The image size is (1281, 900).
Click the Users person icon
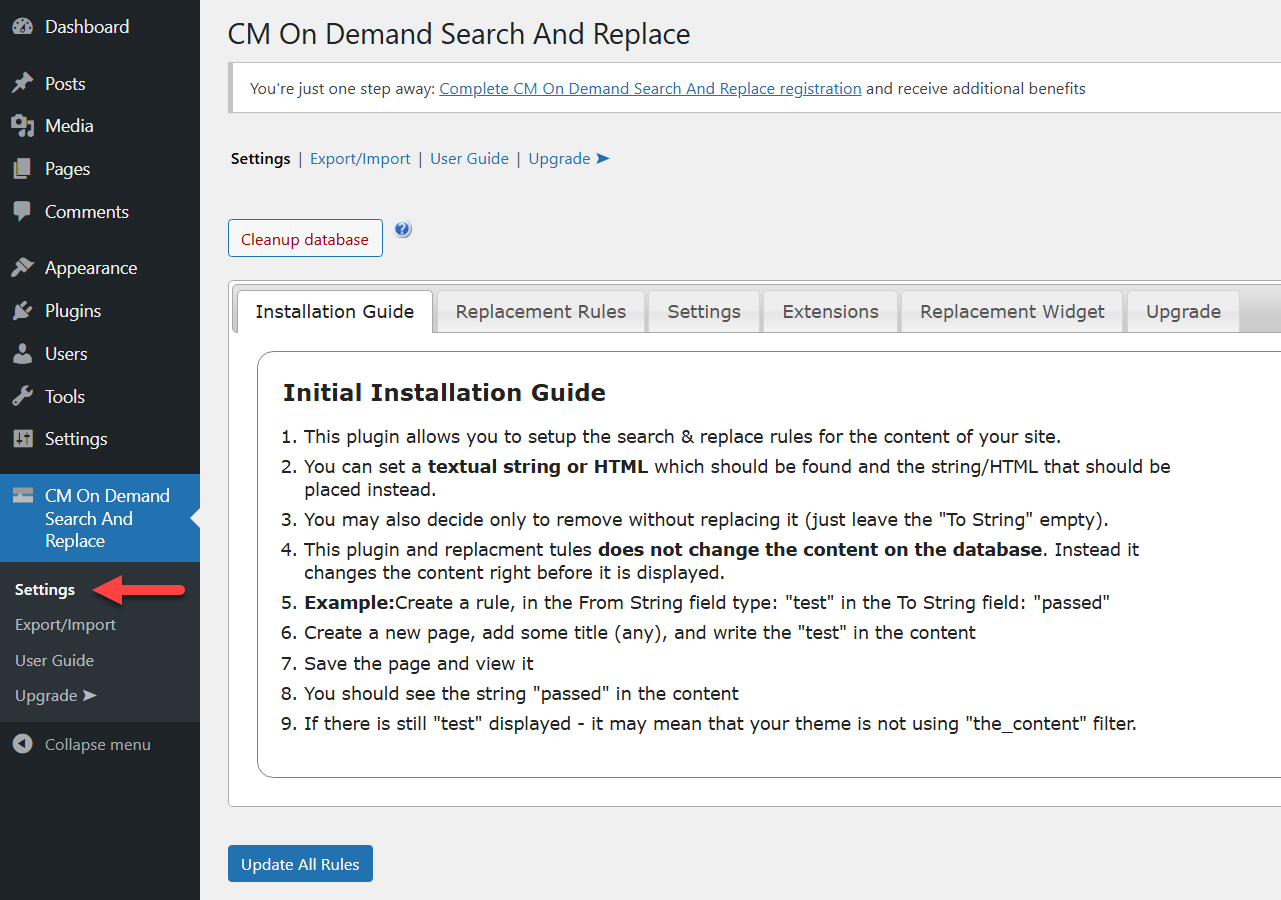pos(22,354)
